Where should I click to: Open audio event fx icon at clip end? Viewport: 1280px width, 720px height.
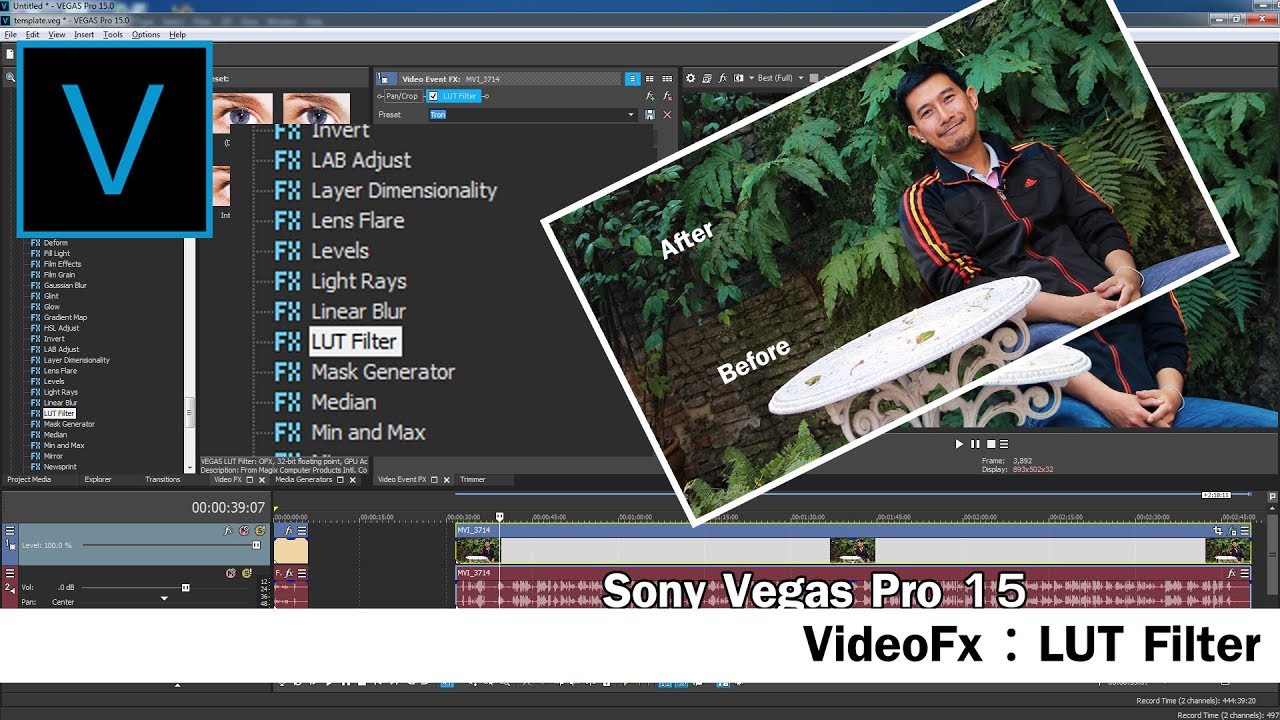(1232, 573)
